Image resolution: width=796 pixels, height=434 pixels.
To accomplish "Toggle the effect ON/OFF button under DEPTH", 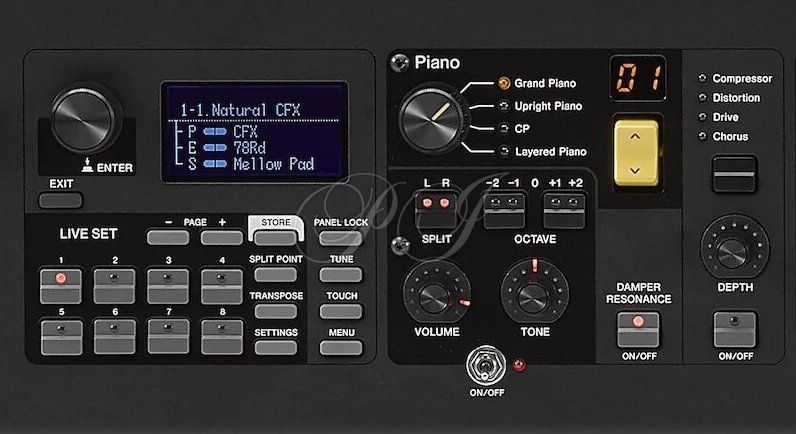I will (735, 330).
